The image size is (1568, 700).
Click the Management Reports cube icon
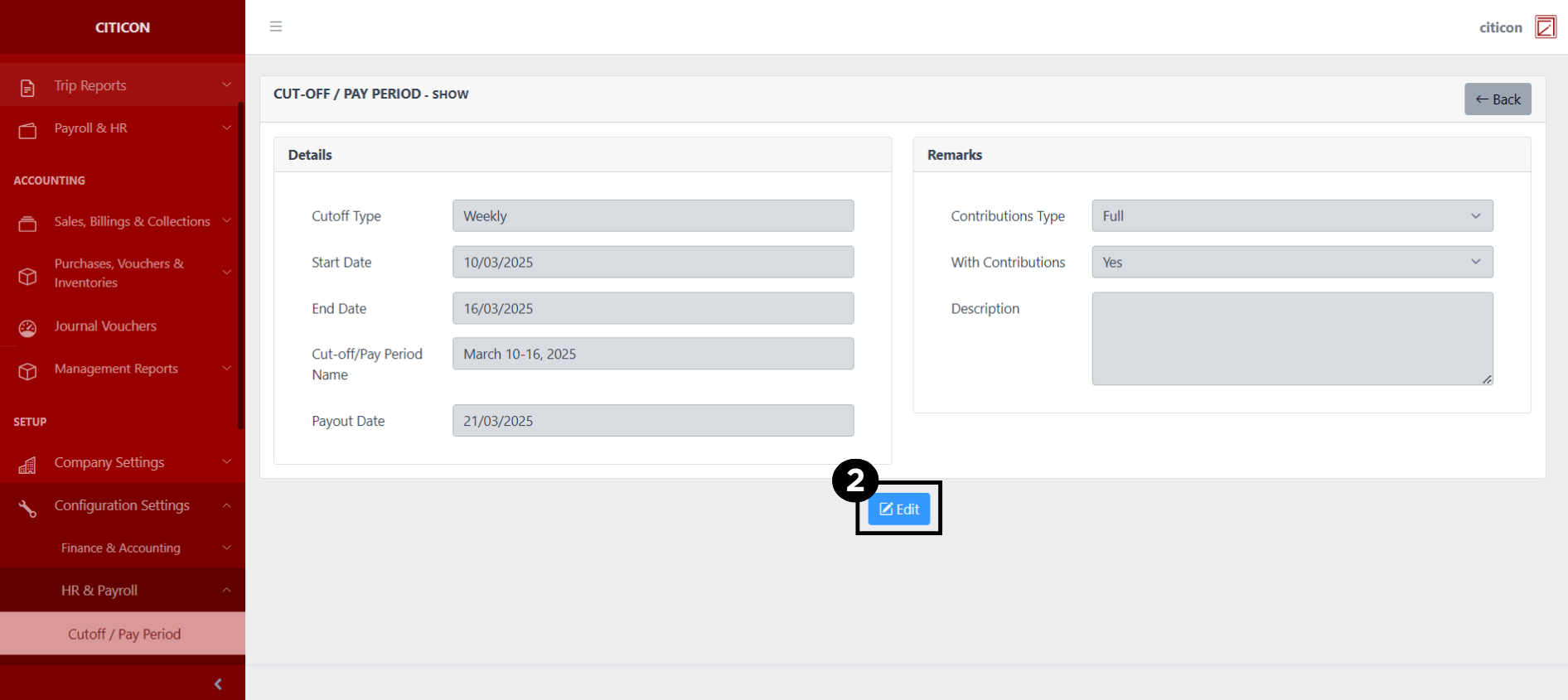(27, 371)
